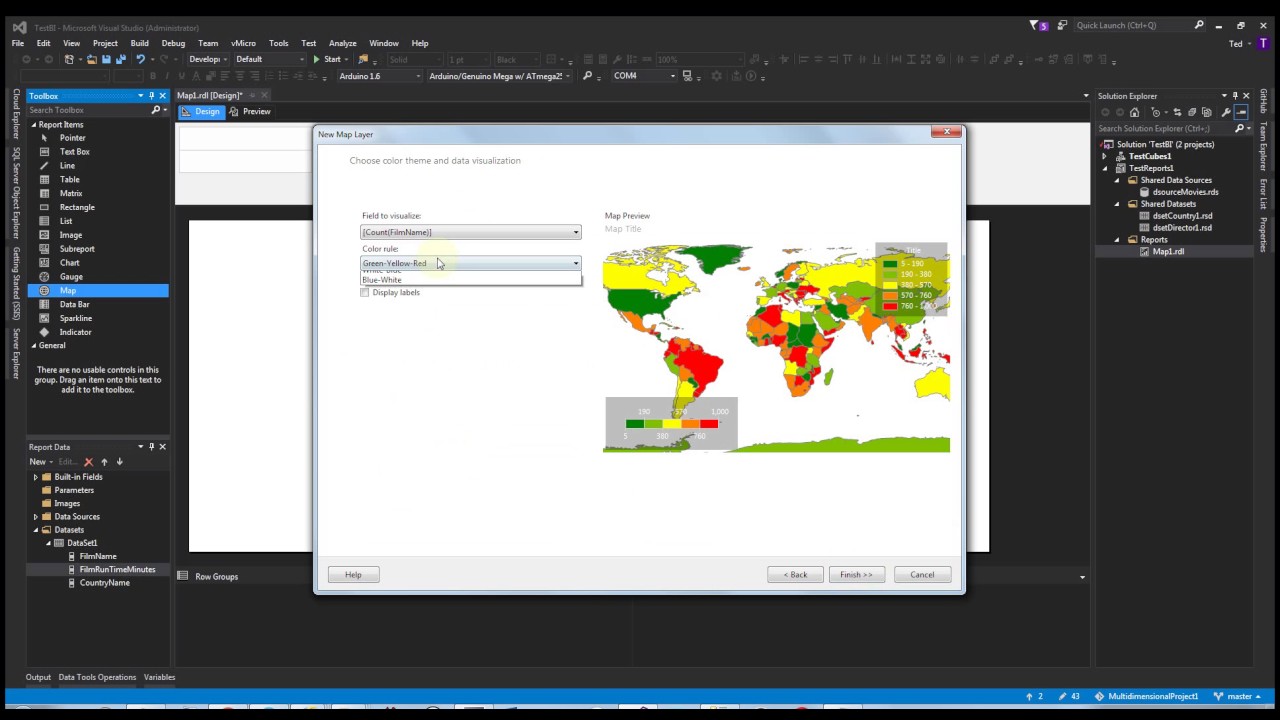
Task: Choose the Indicator report item icon
Action: click(x=44, y=332)
